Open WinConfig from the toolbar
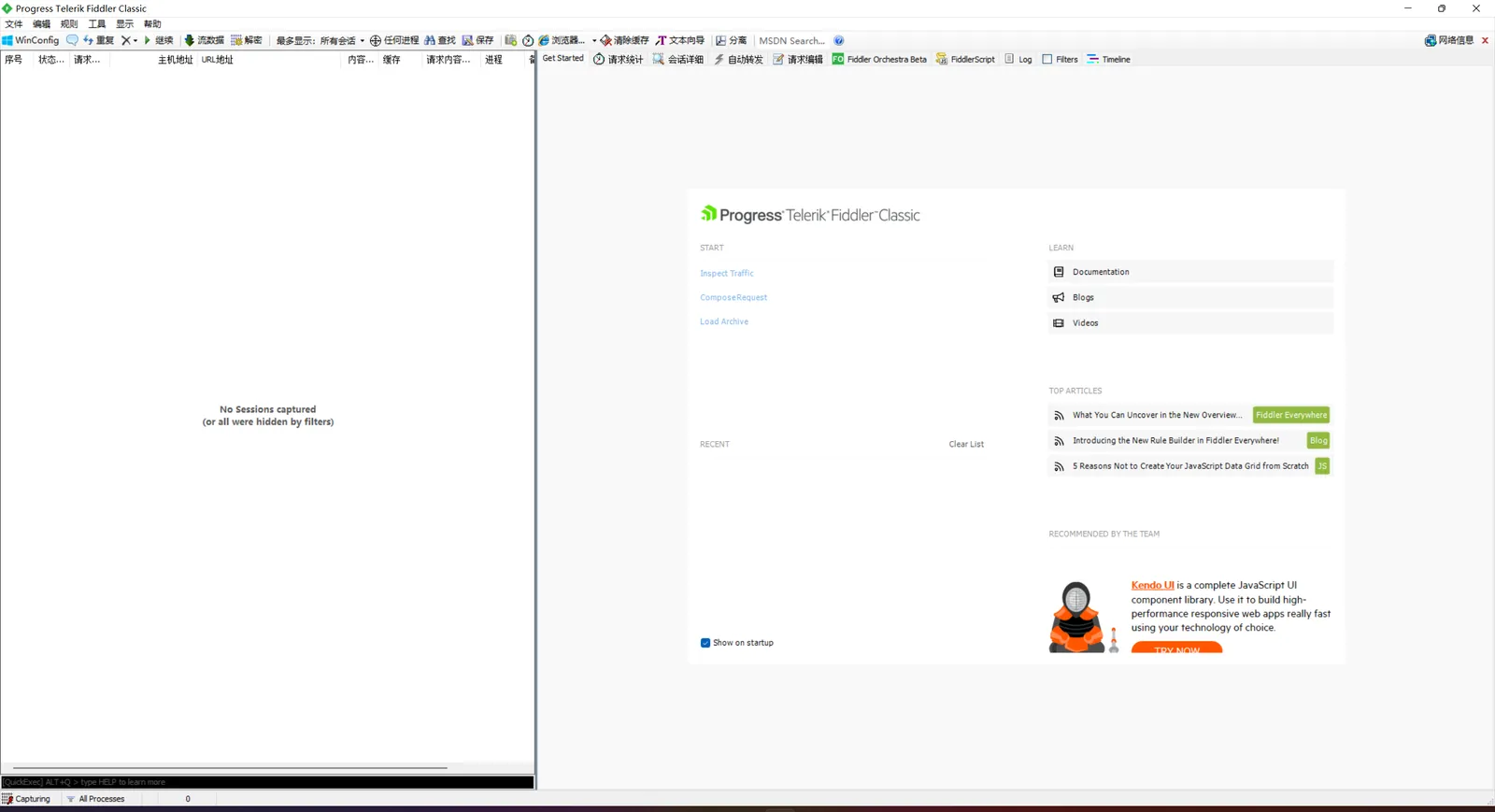The height and width of the screenshot is (812, 1495). tap(31, 40)
